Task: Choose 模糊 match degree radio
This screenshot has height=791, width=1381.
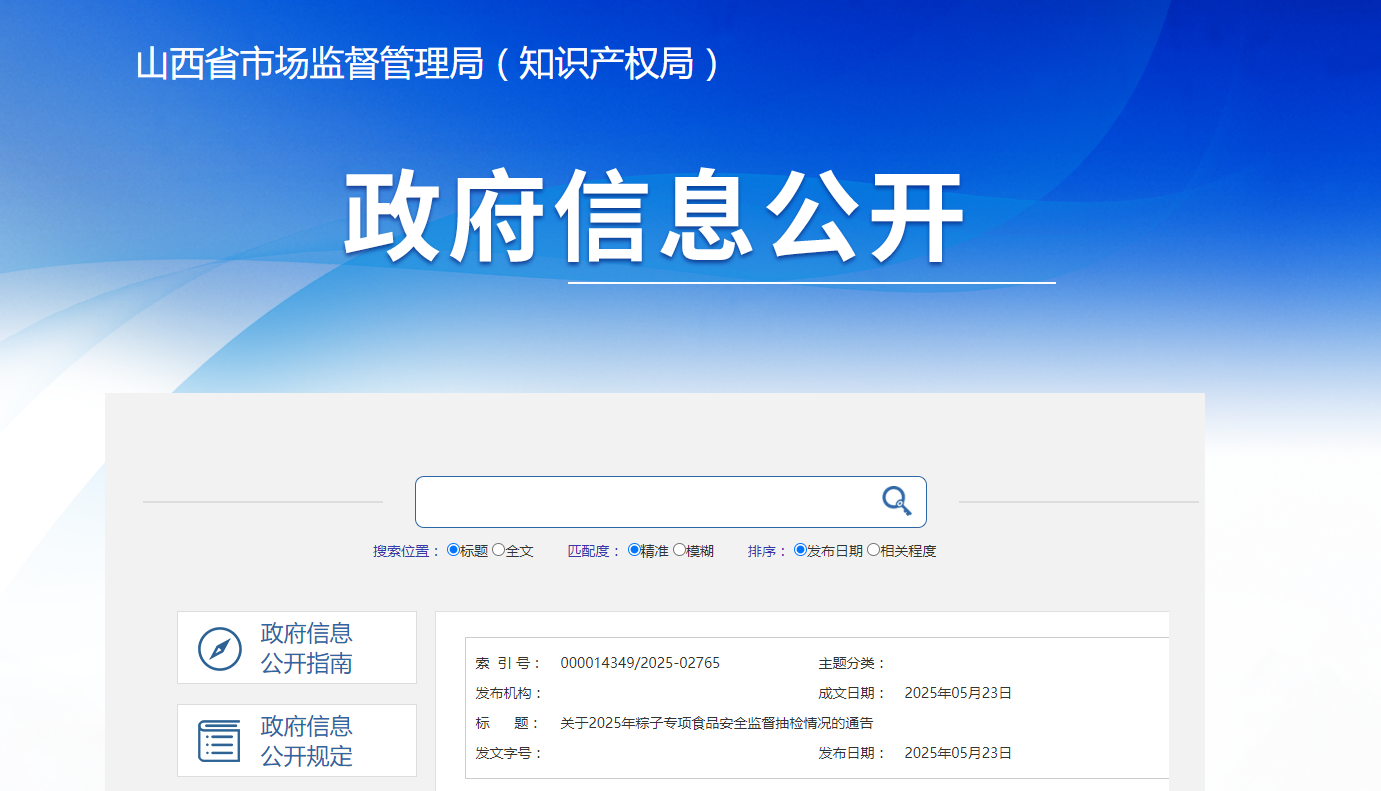Action: pos(679,550)
